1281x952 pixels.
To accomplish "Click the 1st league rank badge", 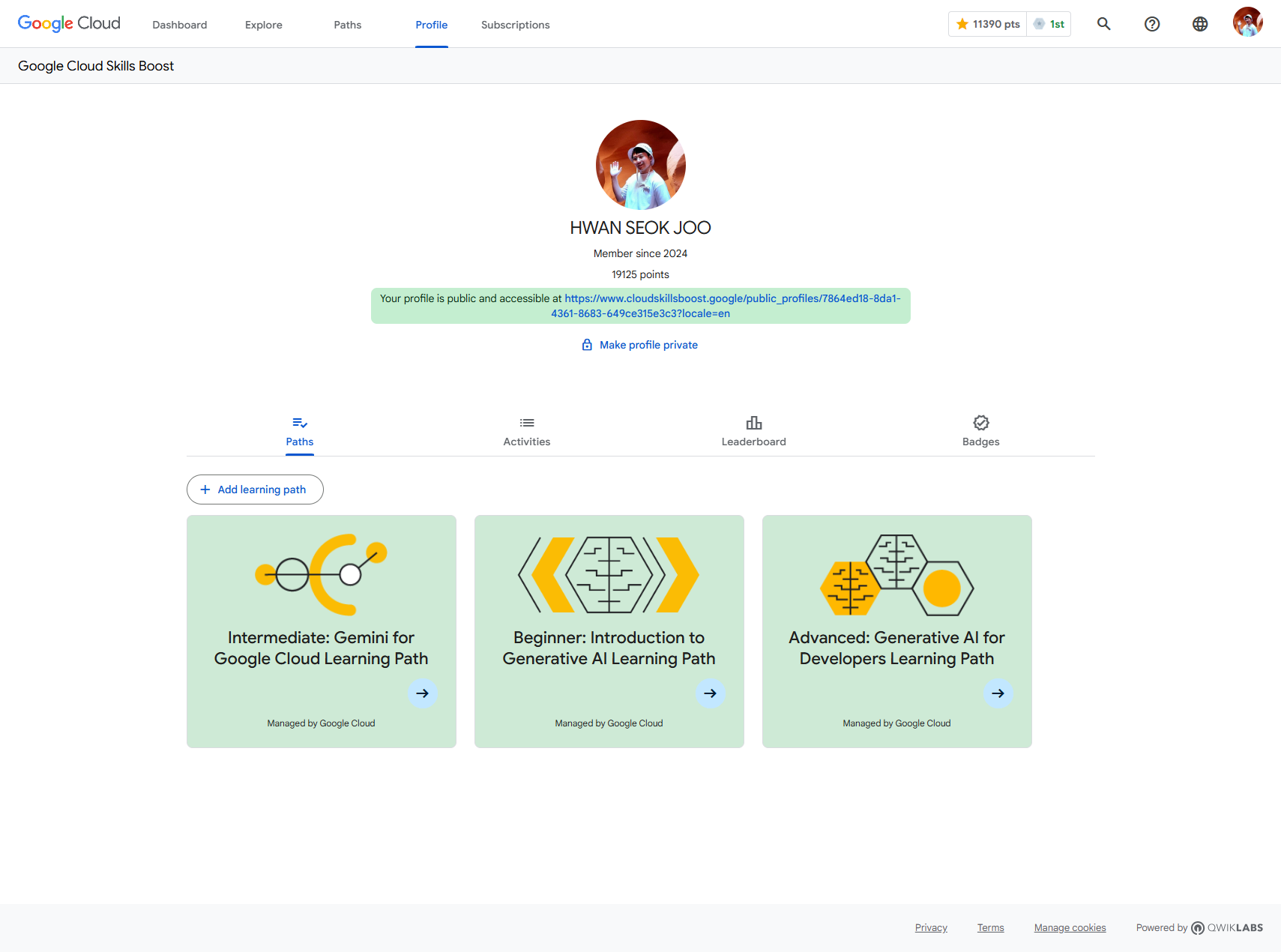I will (1049, 24).
